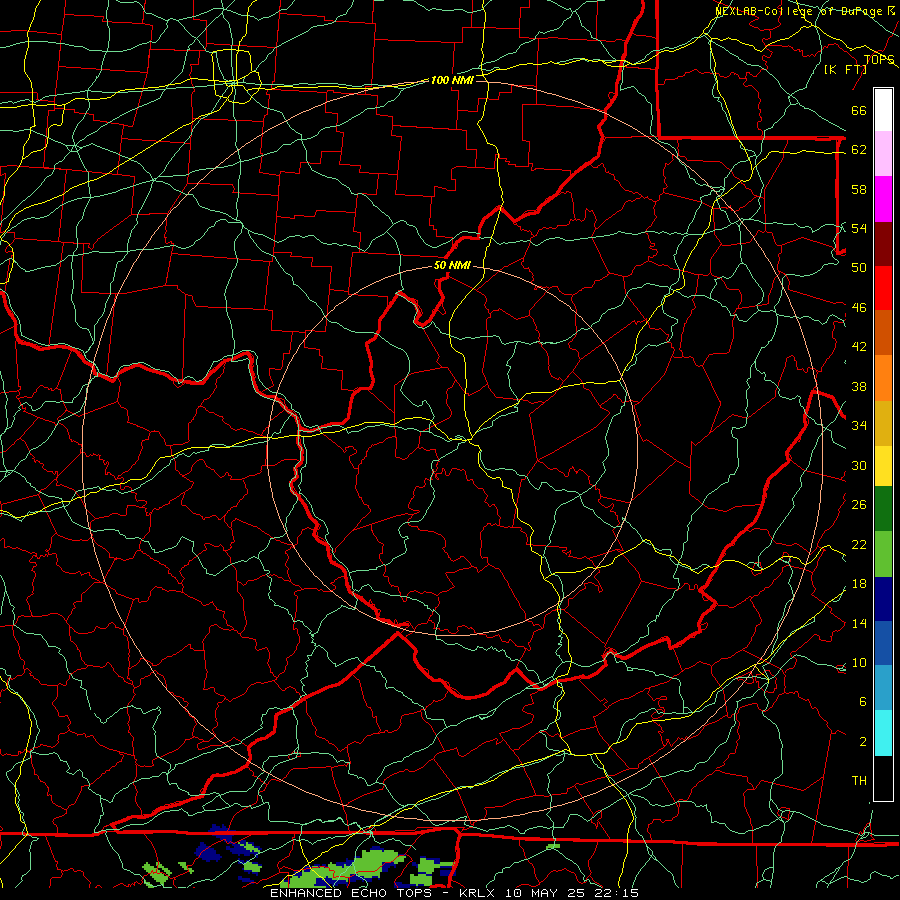Click the sky blue legend swatch
900x900 pixels.
[883, 688]
